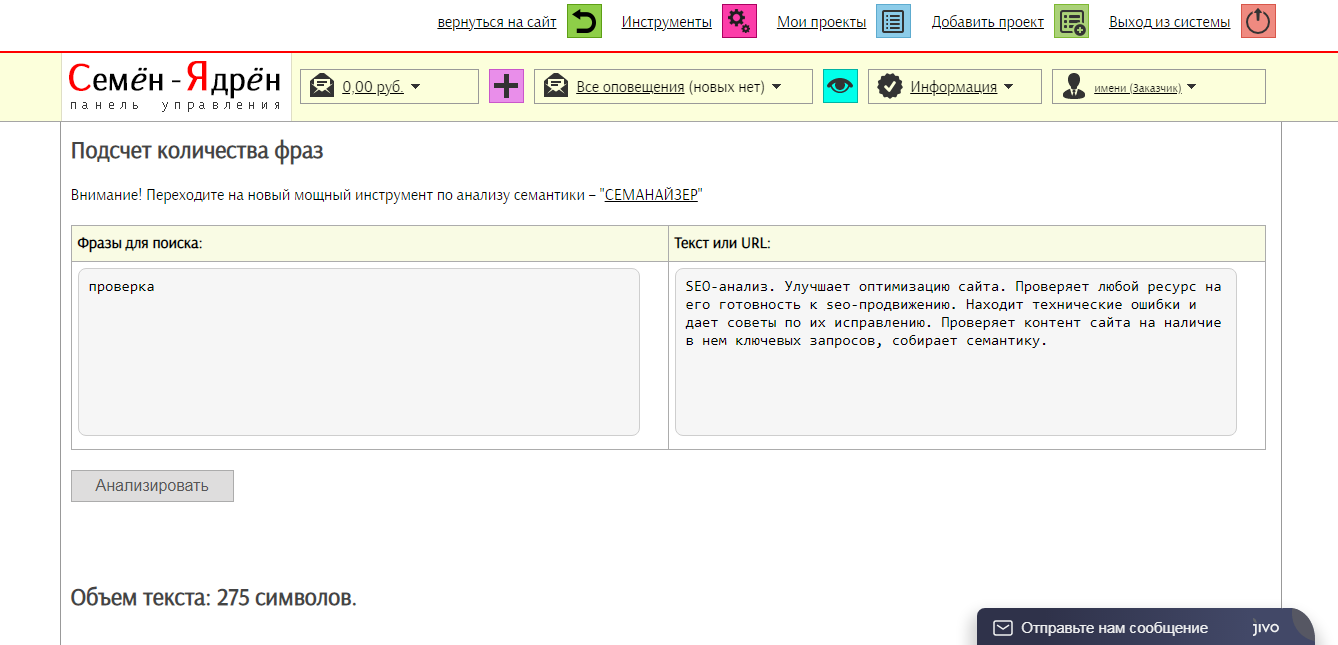
Task: Click the jivo brand label
Action: click(x=1265, y=628)
